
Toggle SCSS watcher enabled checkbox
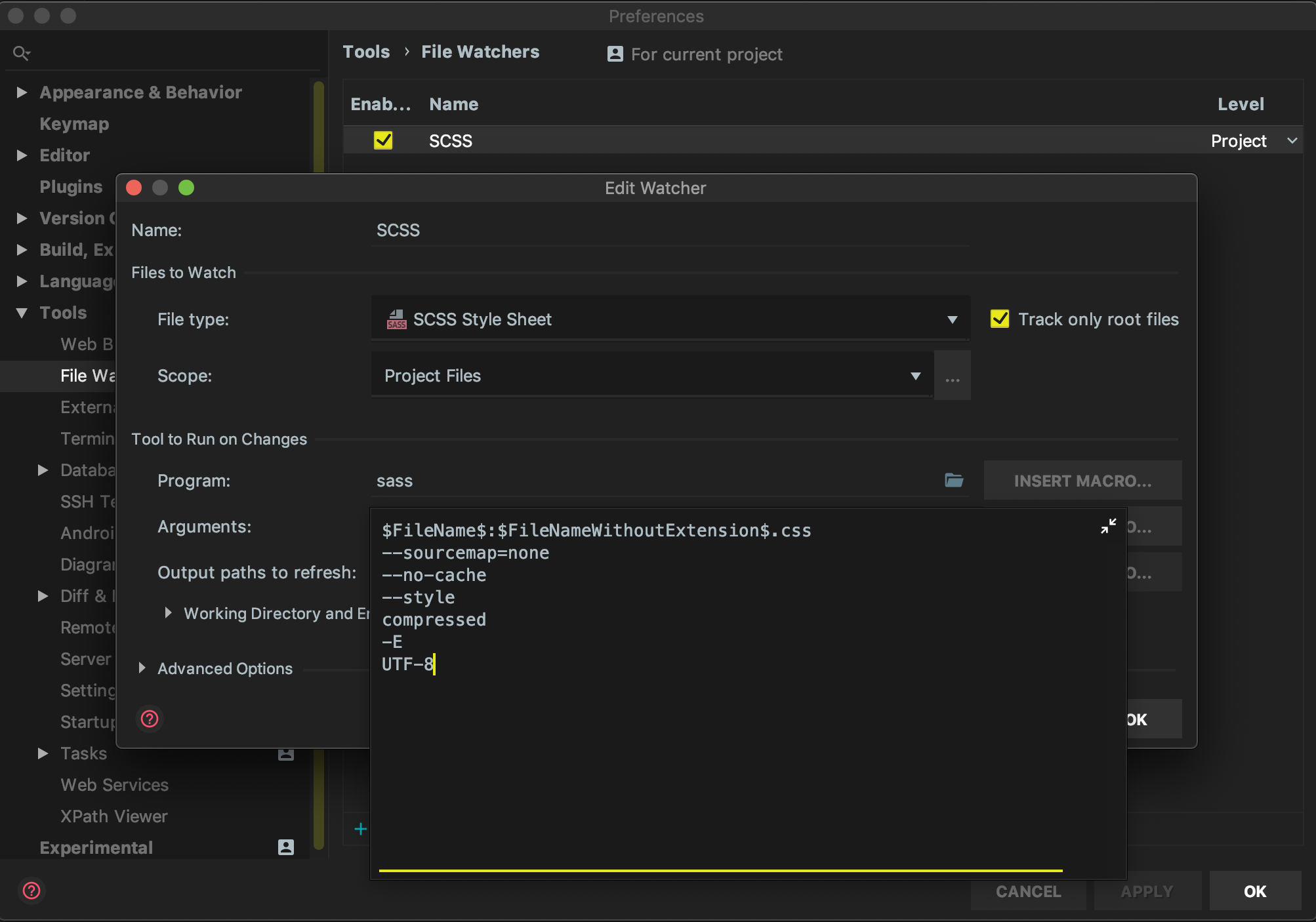[383, 140]
